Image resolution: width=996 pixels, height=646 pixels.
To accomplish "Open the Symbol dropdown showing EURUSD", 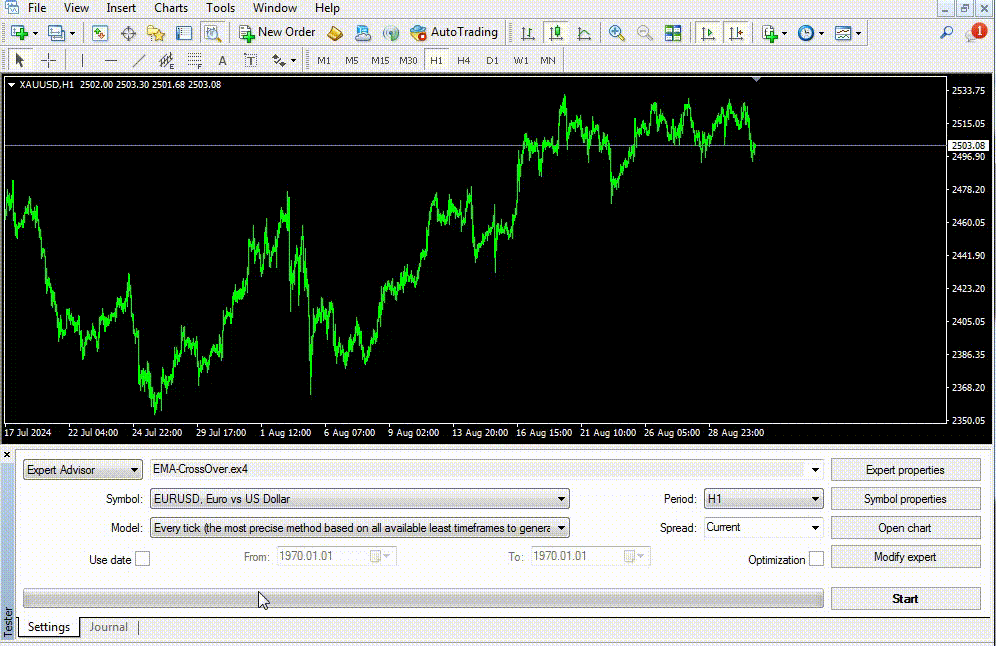I will (359, 499).
